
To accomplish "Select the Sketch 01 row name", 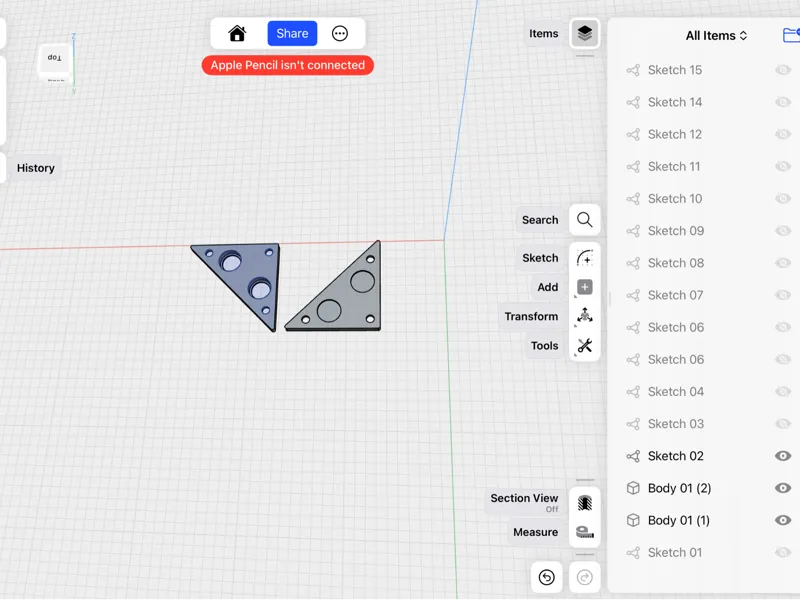I will pos(674,553).
